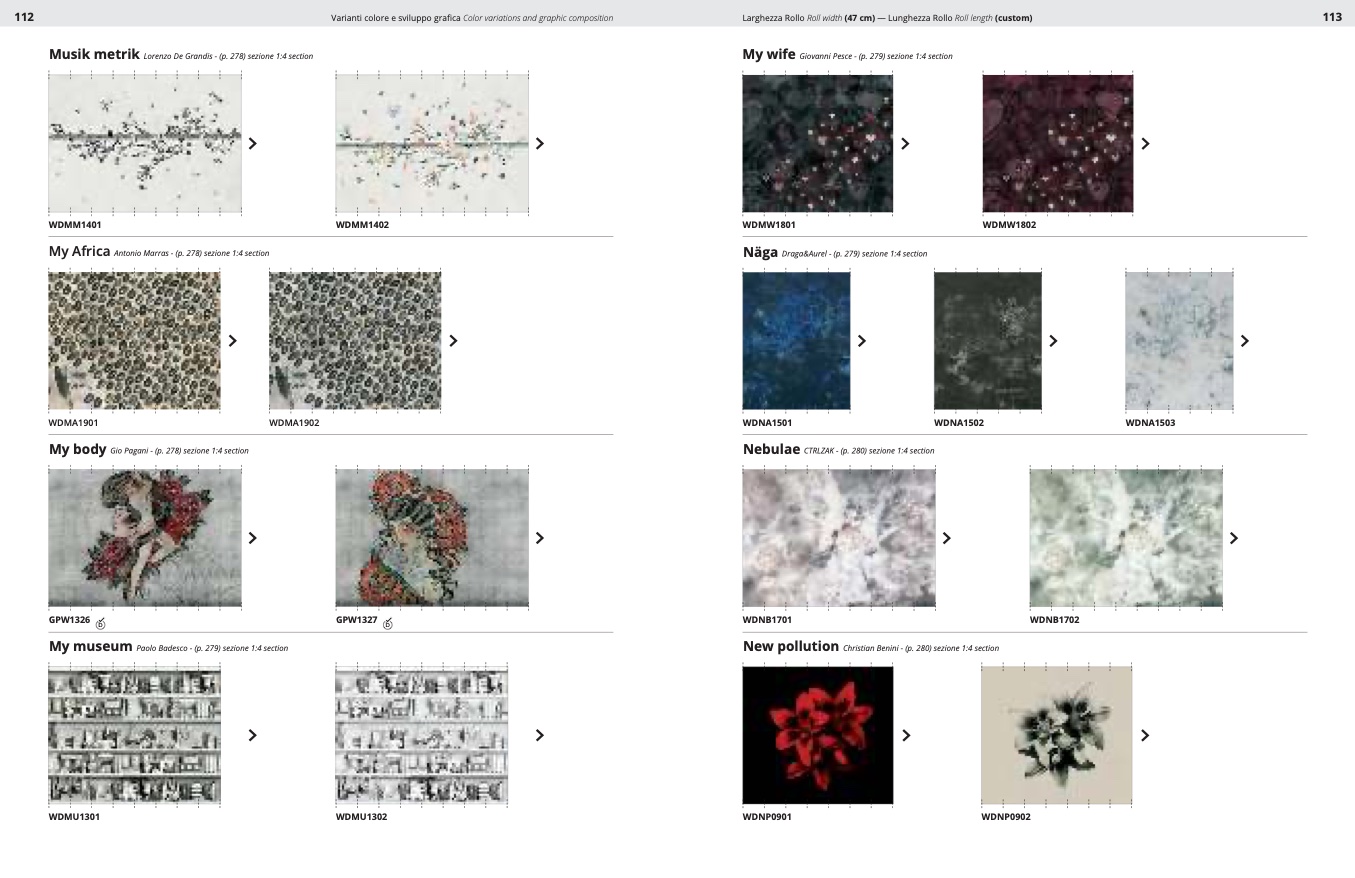Click the arrow right of the red flower WDNP0901
Viewport: 1355px width, 878px height.
coord(906,735)
